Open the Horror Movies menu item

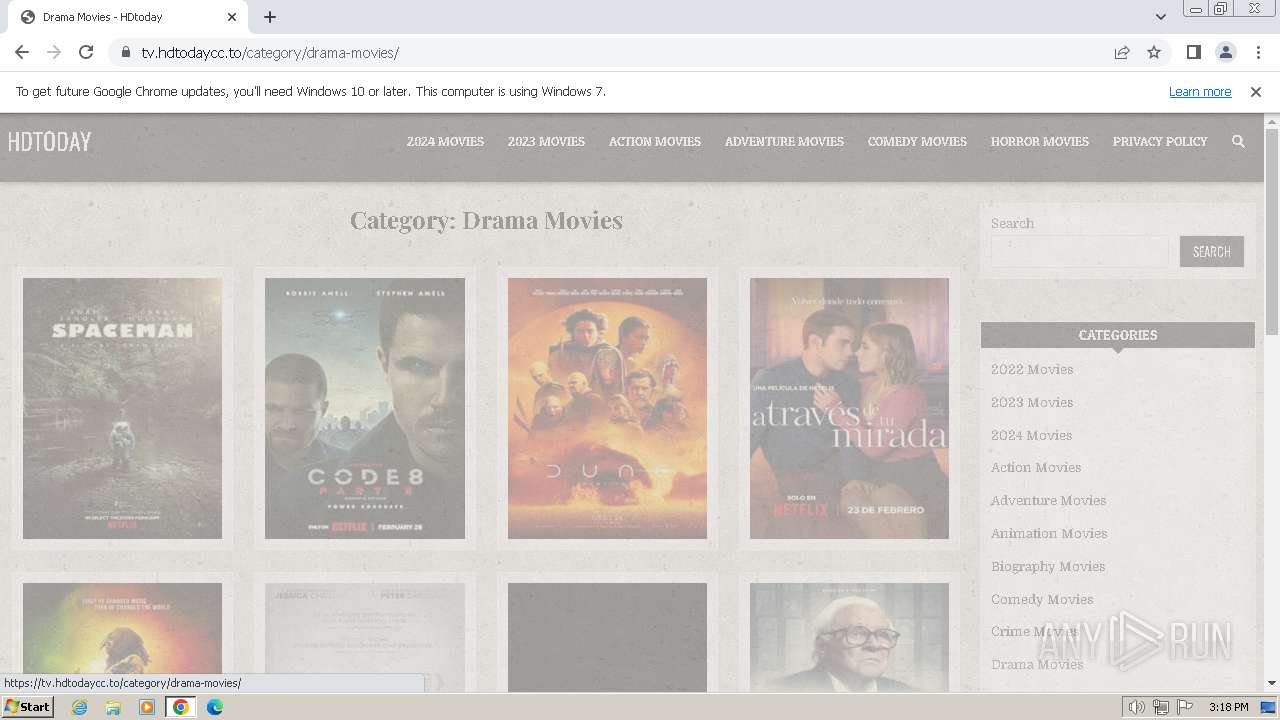(x=1040, y=142)
